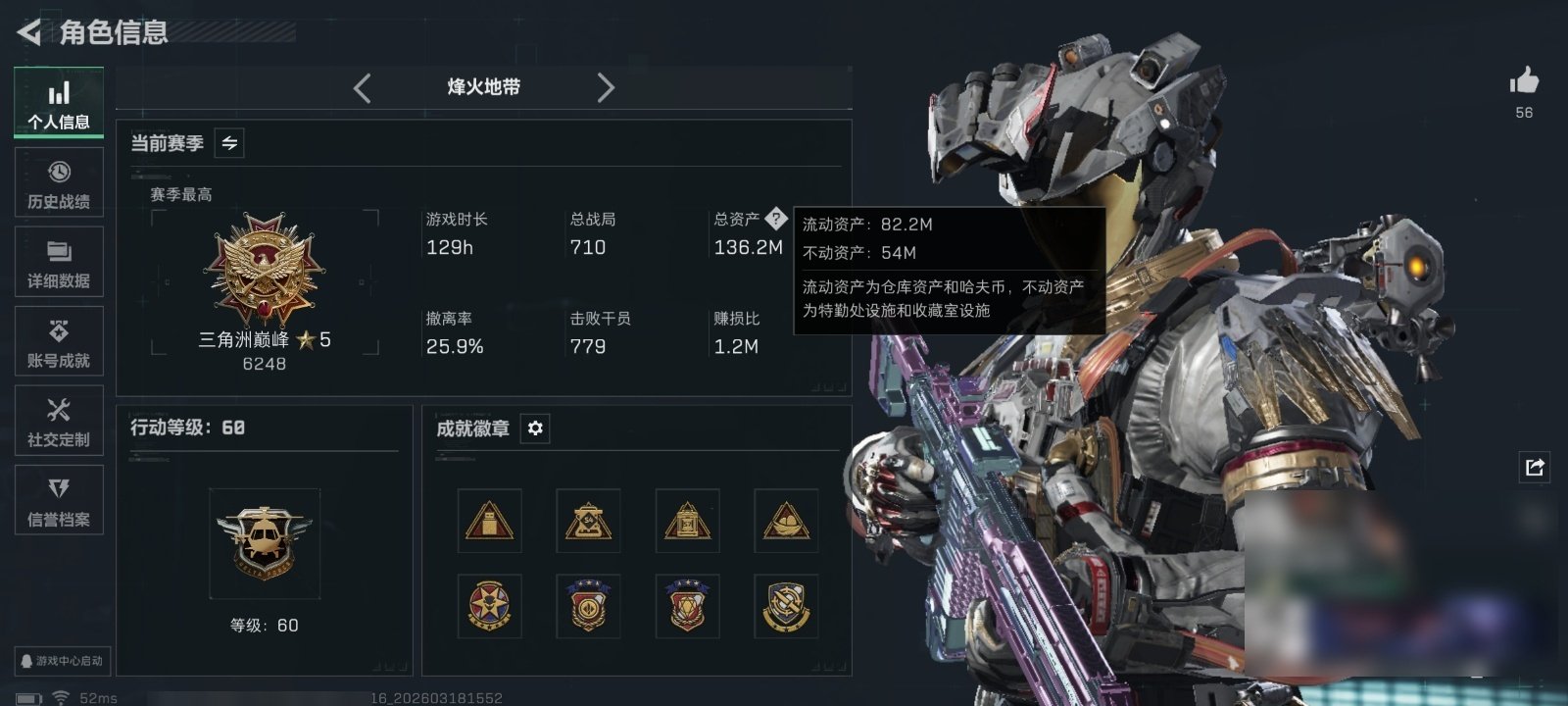This screenshot has height=706, width=1568.
Task: Toggle the 当前赛季 season swap button
Action: click(x=229, y=143)
